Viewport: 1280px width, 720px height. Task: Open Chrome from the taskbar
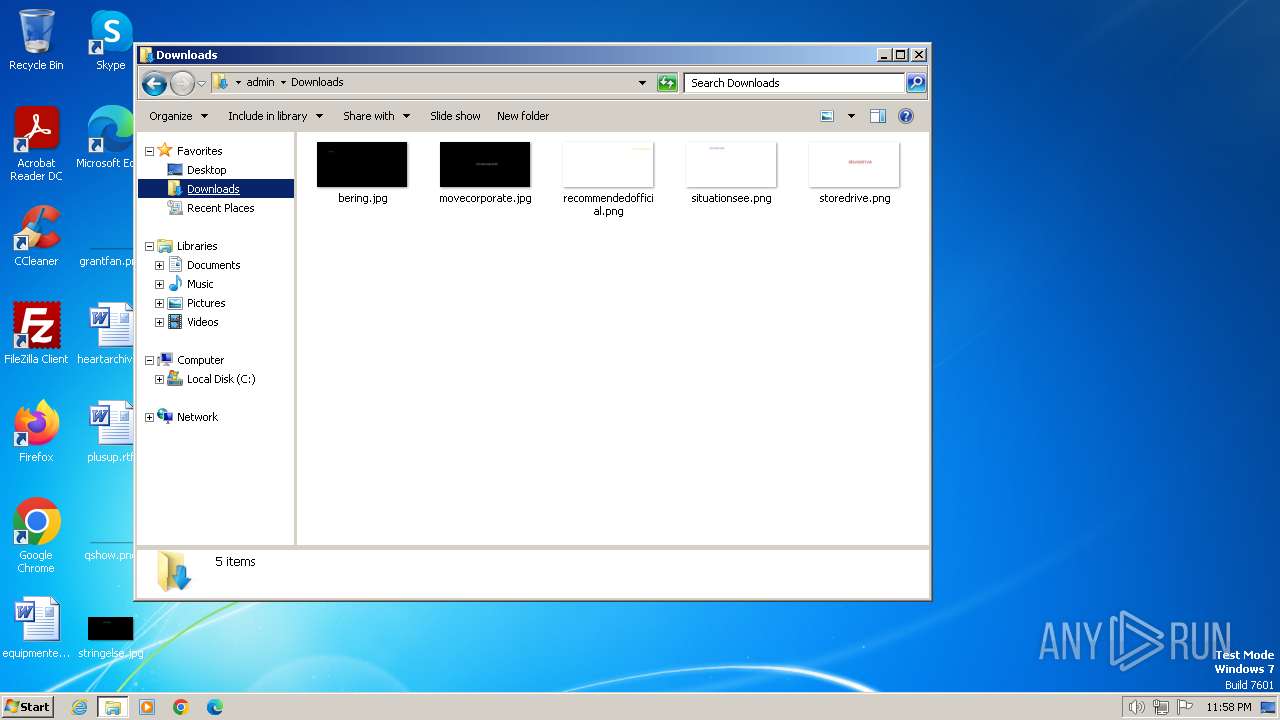pyautogui.click(x=181, y=707)
